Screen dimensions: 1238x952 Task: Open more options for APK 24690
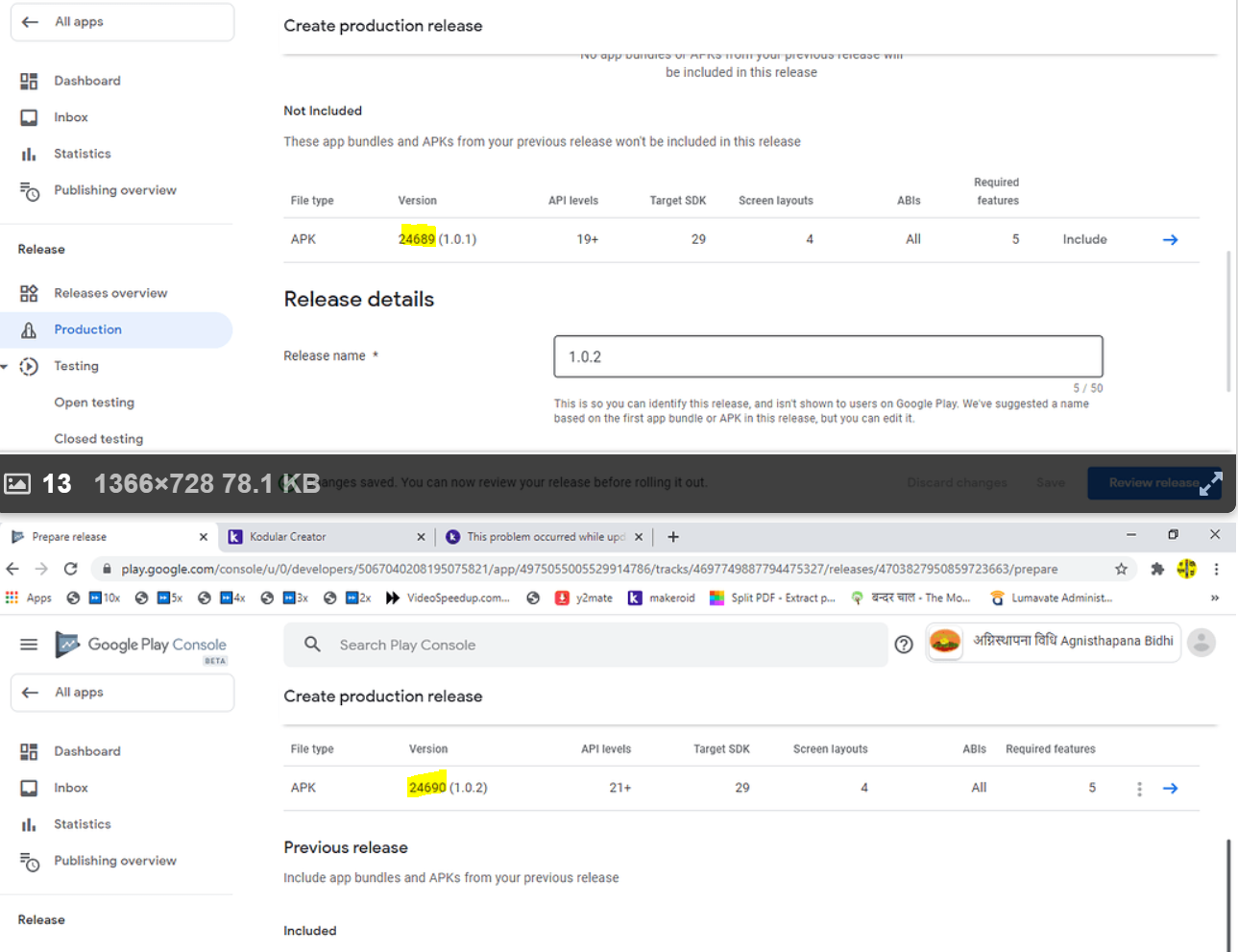pos(1139,789)
